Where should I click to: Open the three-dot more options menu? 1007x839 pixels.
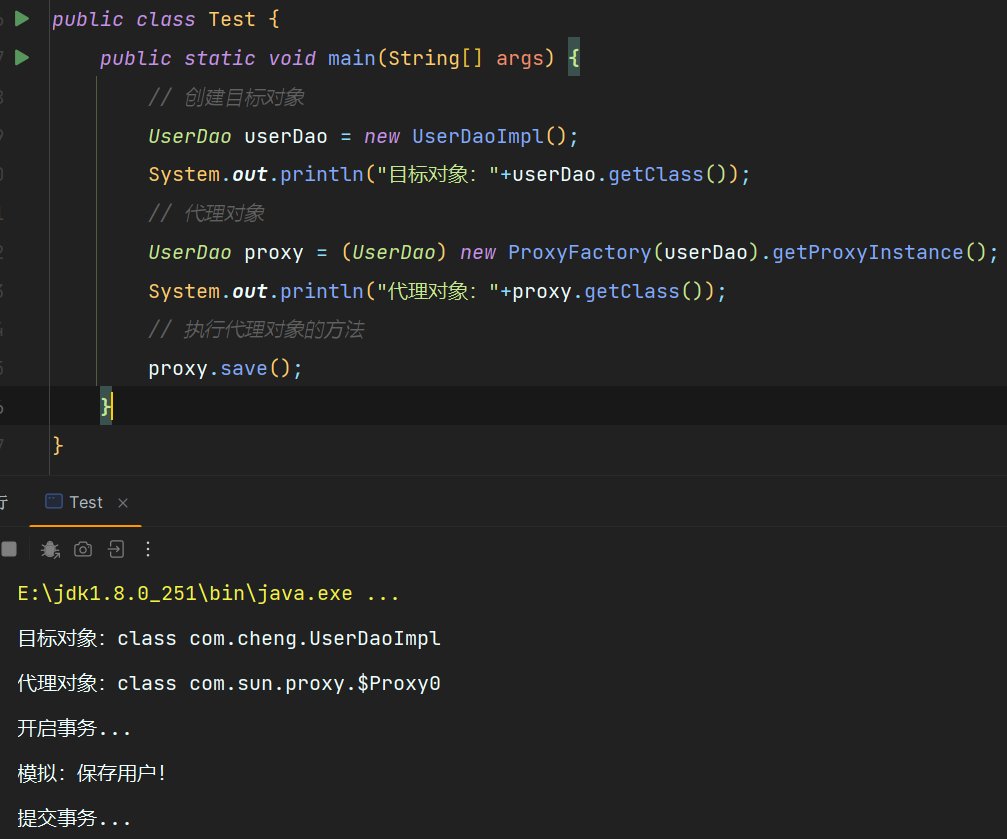[149, 549]
